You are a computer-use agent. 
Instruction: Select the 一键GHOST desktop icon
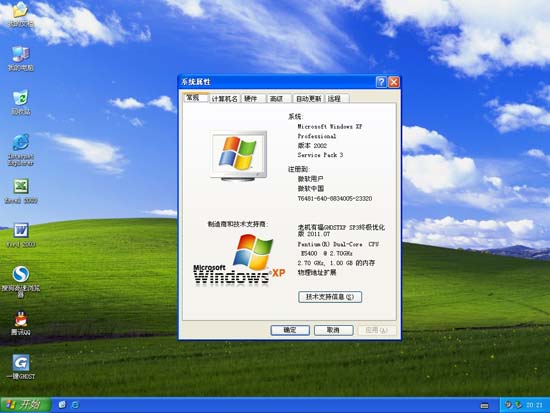tap(21, 367)
